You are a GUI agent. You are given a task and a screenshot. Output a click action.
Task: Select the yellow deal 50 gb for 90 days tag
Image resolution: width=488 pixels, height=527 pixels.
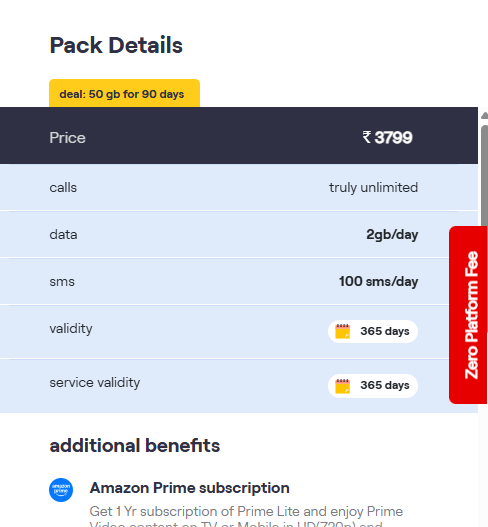[124, 93]
